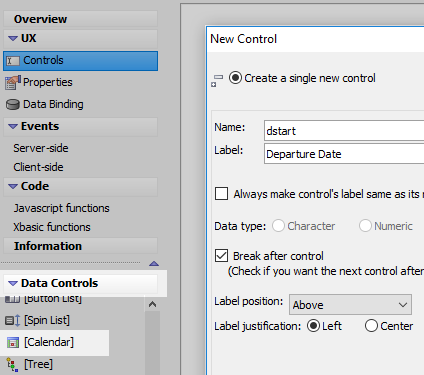Select Numeric data type radio button
Image resolution: width=424 pixels, height=375 pixels.
click(365, 226)
